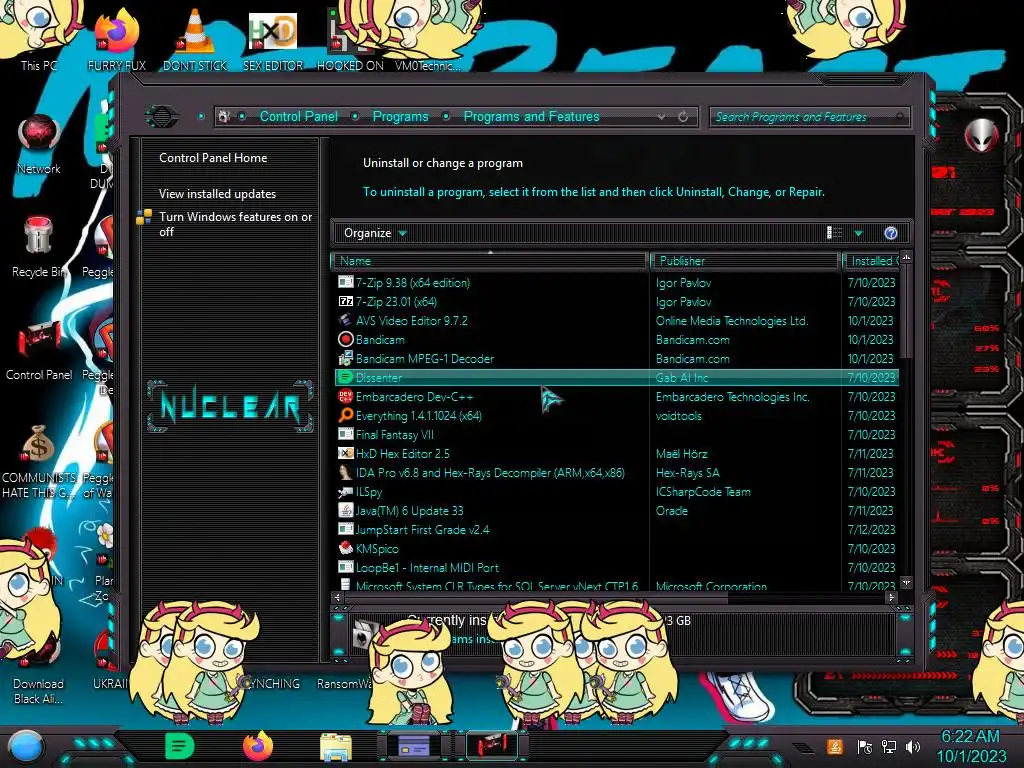Click the horizontal scrollbar left arrow
The height and width of the screenshot is (768, 1024).
pyautogui.click(x=338, y=597)
